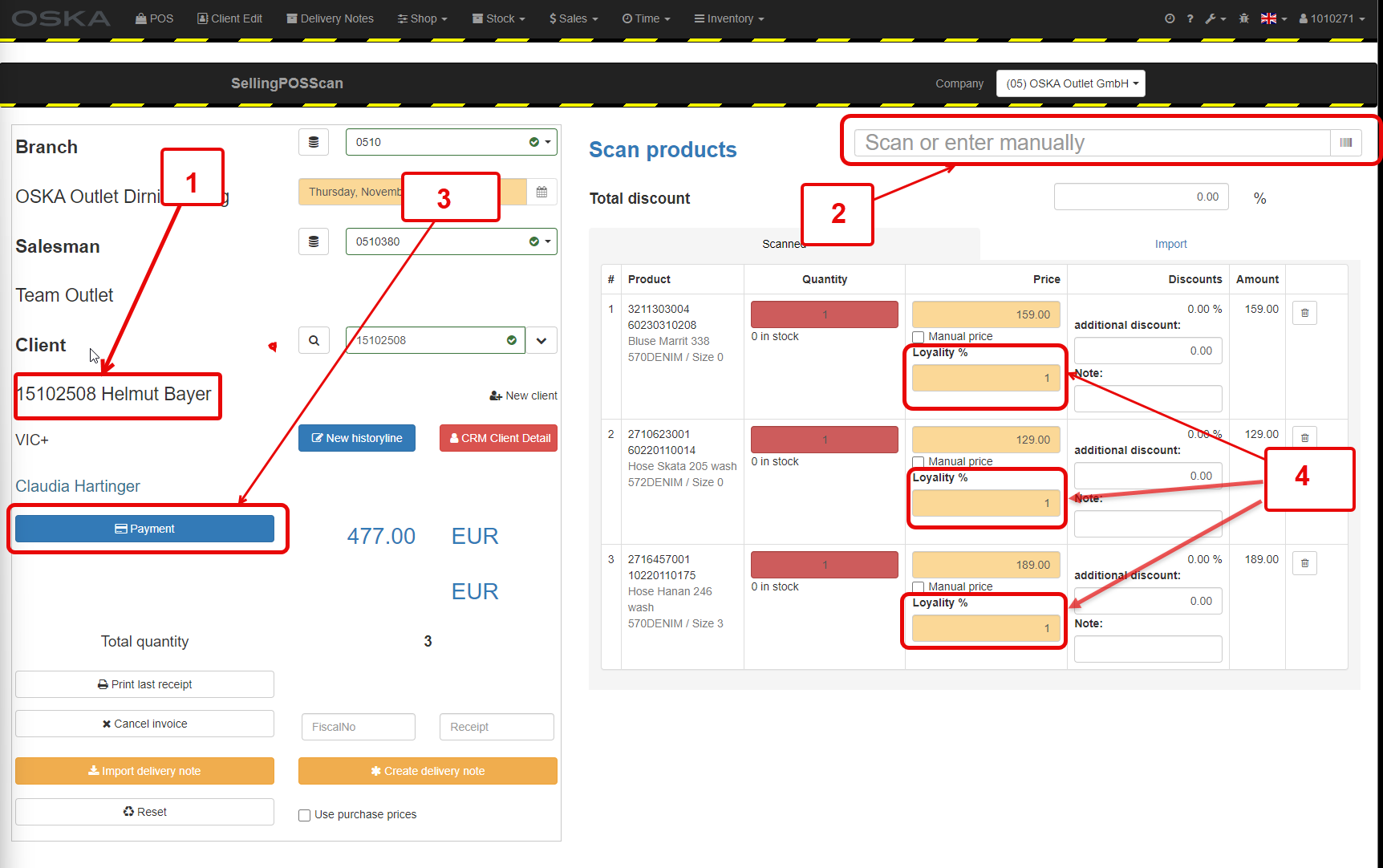
Task: Tick Manual price for Bluse Marrit 338
Action: 919,337
